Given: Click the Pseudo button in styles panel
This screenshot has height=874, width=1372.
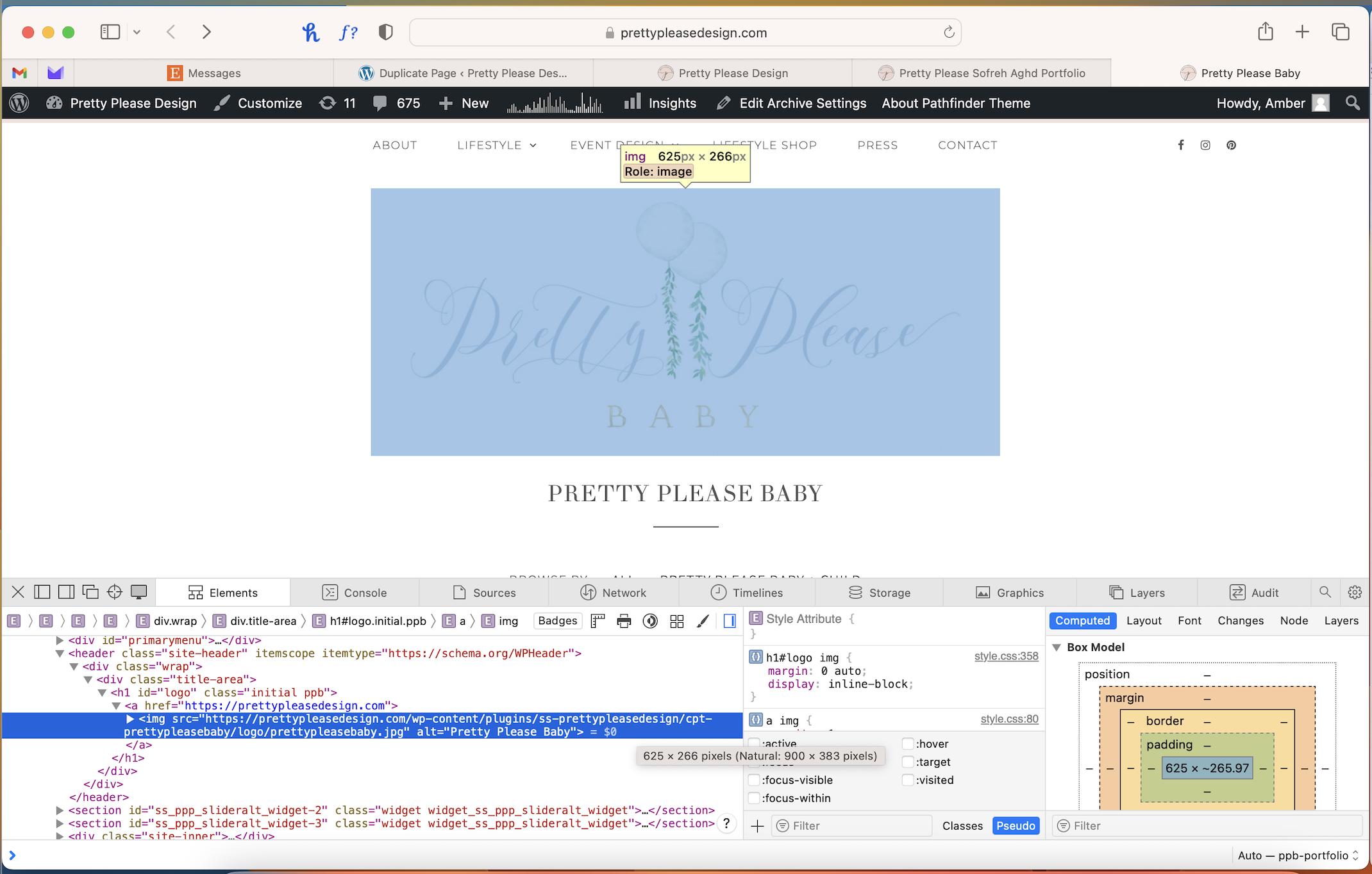Looking at the screenshot, I should [1016, 825].
